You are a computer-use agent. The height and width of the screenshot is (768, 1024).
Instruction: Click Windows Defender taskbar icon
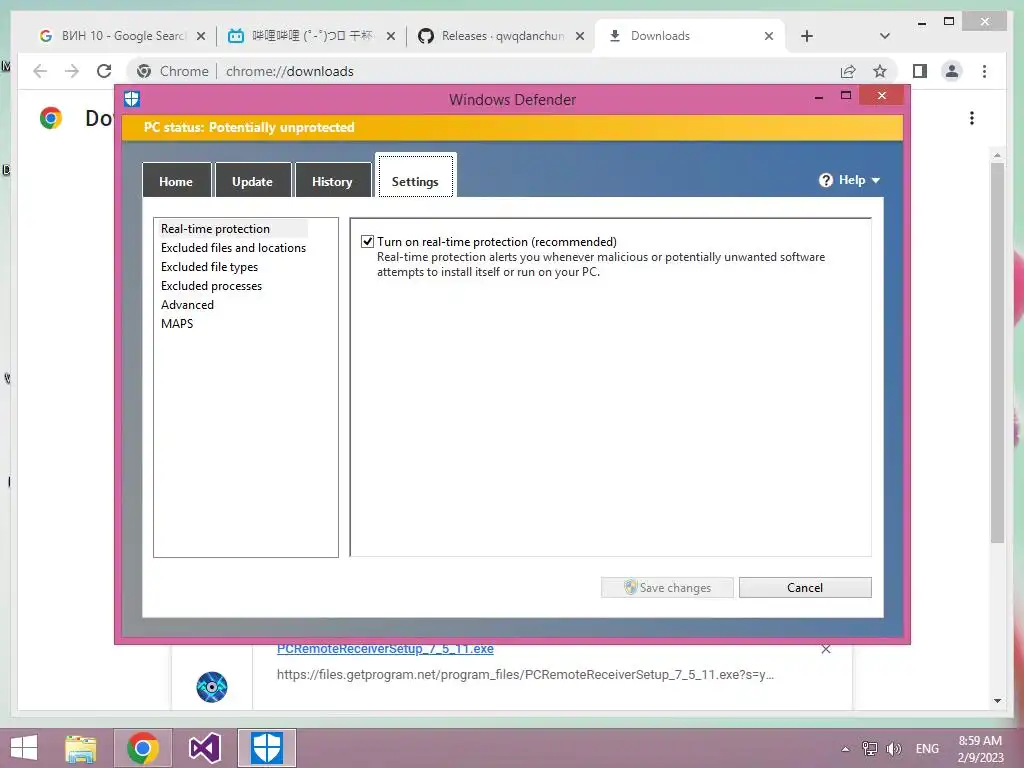tap(267, 748)
